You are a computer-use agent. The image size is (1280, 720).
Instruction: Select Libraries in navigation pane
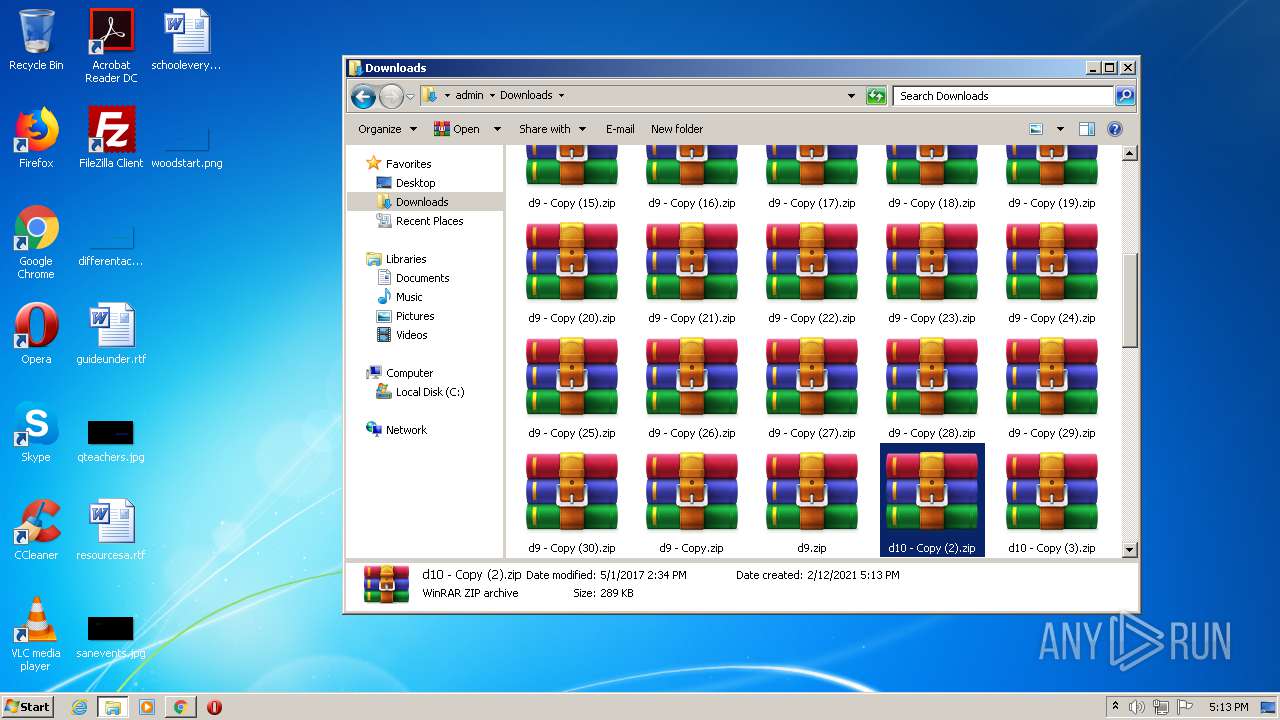406,259
